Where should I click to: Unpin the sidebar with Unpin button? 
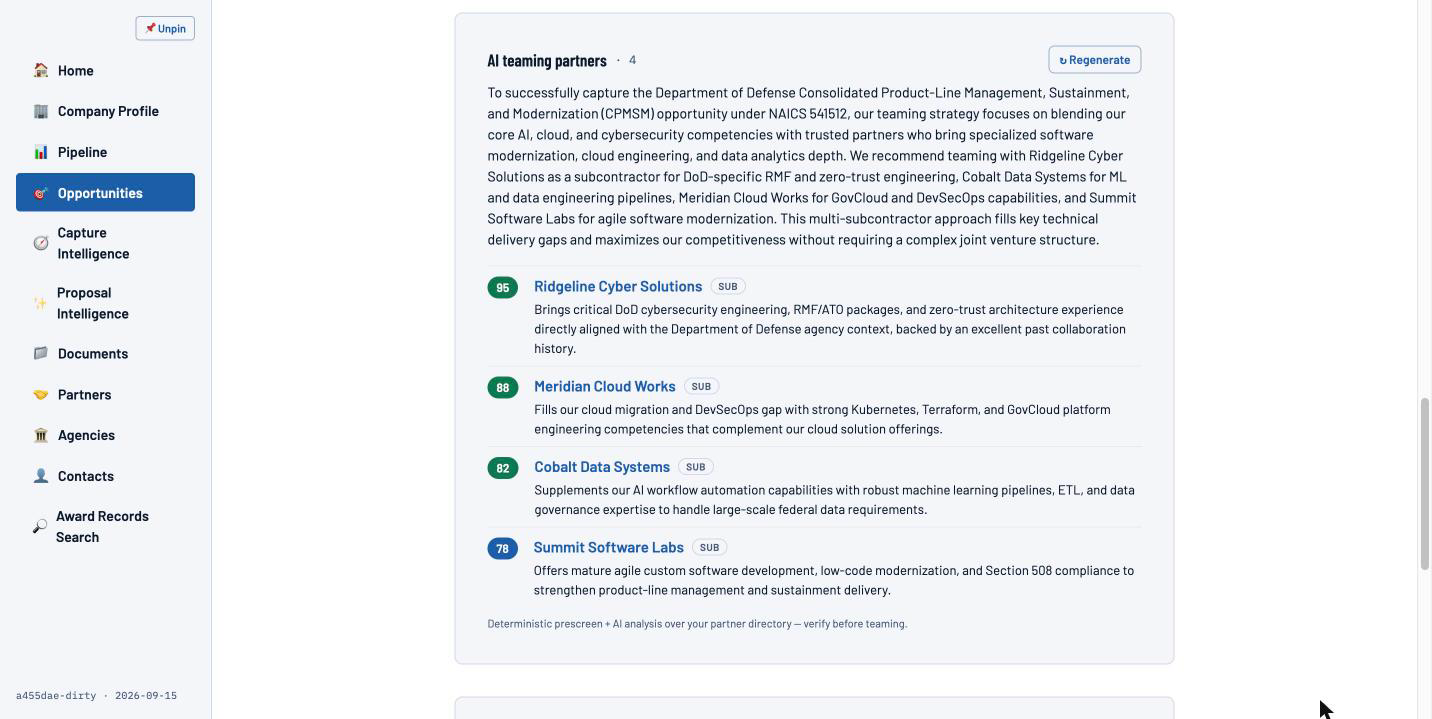coord(165,28)
